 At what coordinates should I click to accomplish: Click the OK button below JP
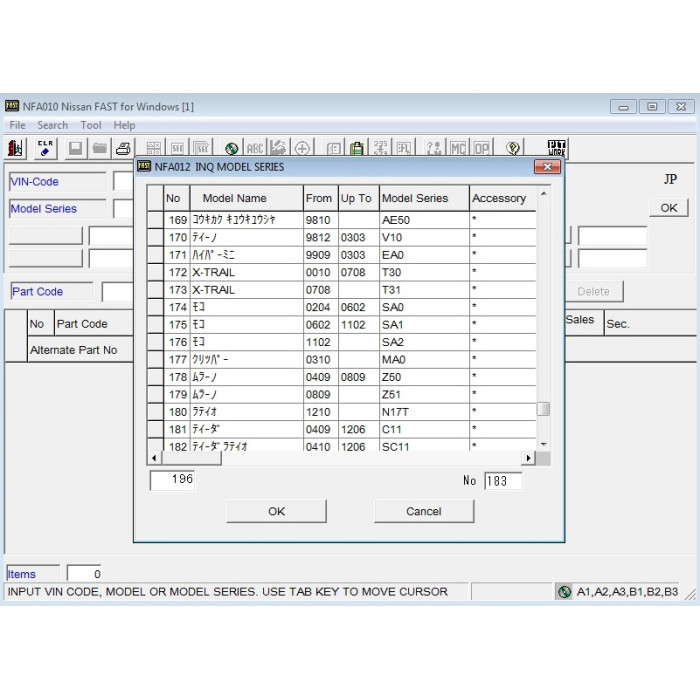668,208
